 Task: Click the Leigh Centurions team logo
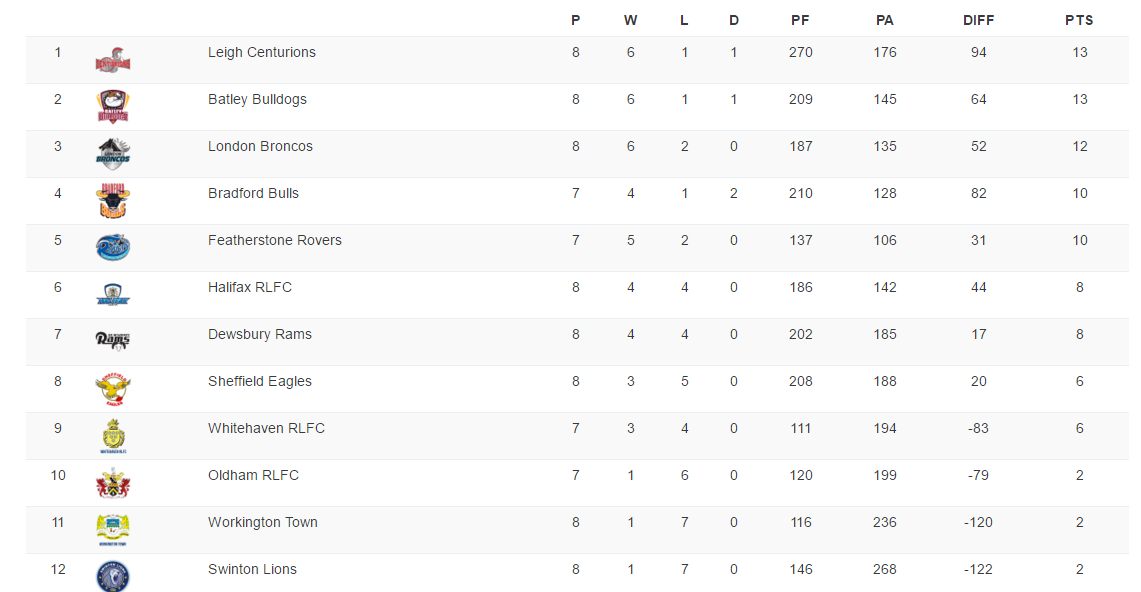point(113,59)
